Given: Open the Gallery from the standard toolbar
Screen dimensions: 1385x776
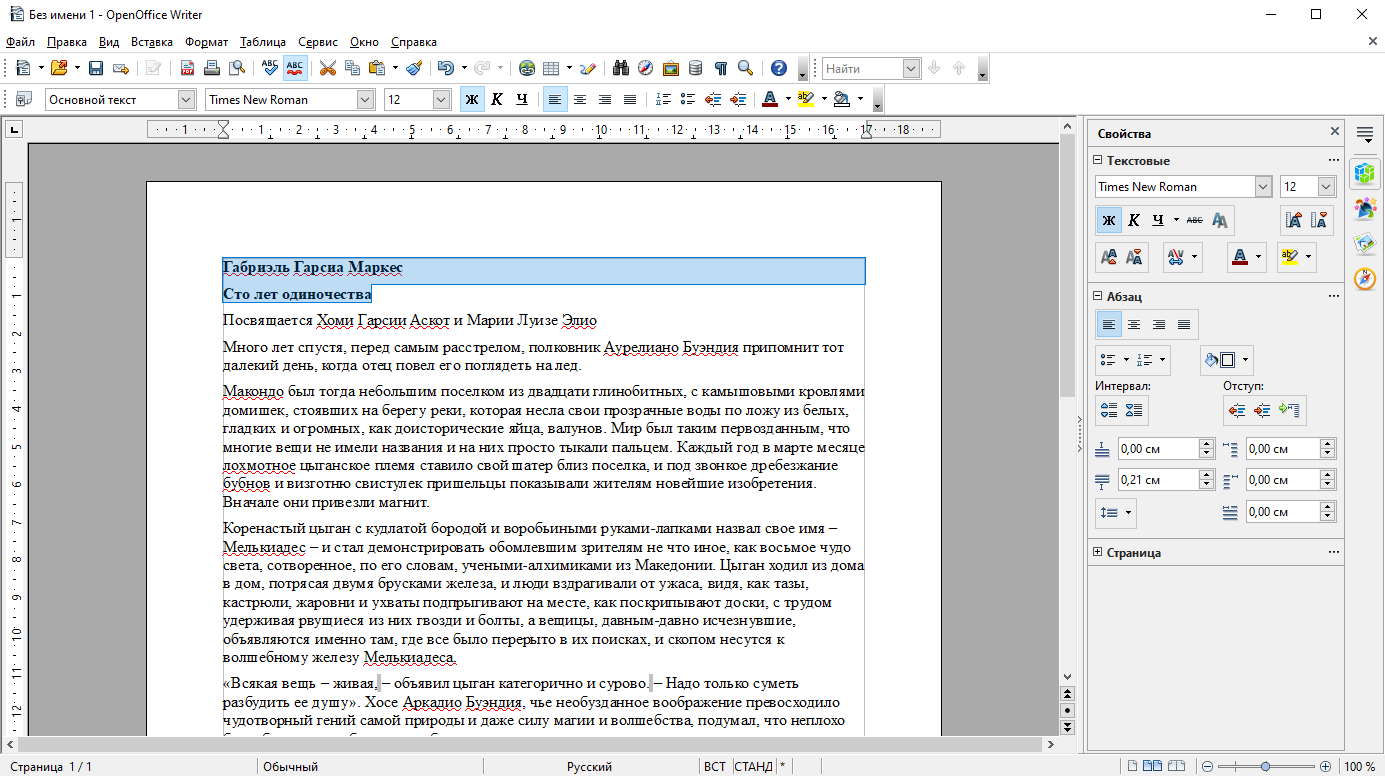Looking at the screenshot, I should point(670,68).
